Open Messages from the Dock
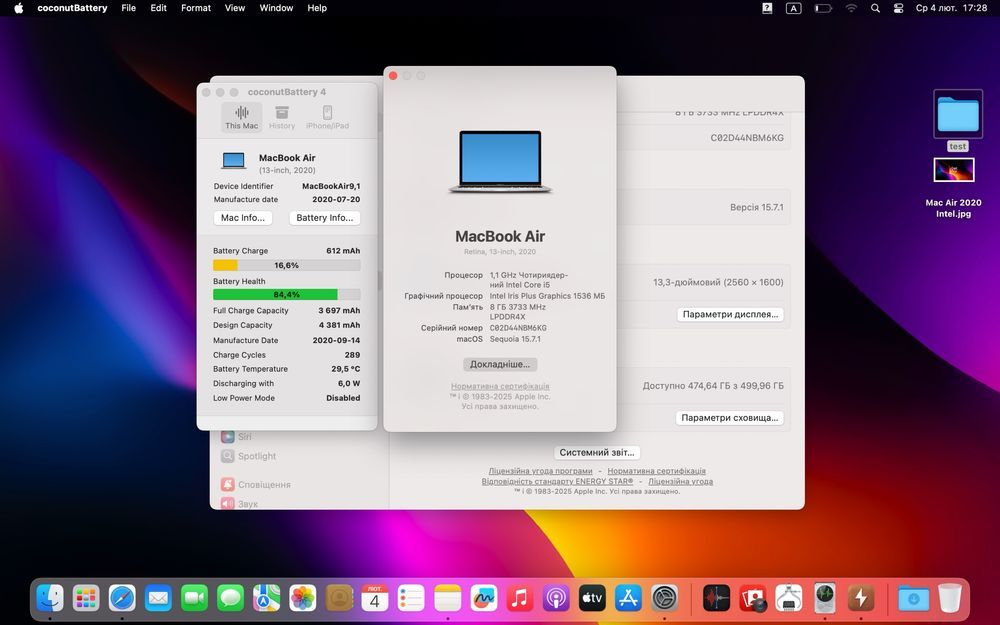Screen dimensions: 1000x625 pyautogui.click(x=230, y=598)
